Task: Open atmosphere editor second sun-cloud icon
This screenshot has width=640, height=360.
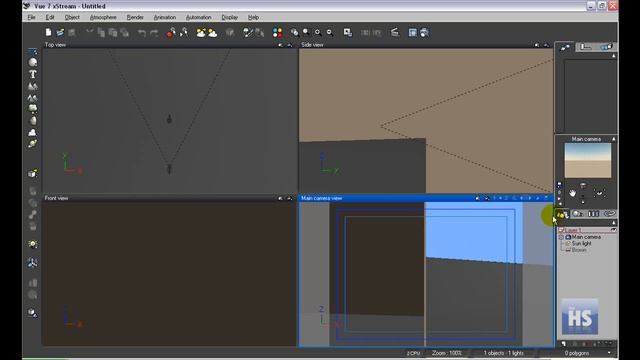Action: pyautogui.click(x=213, y=33)
